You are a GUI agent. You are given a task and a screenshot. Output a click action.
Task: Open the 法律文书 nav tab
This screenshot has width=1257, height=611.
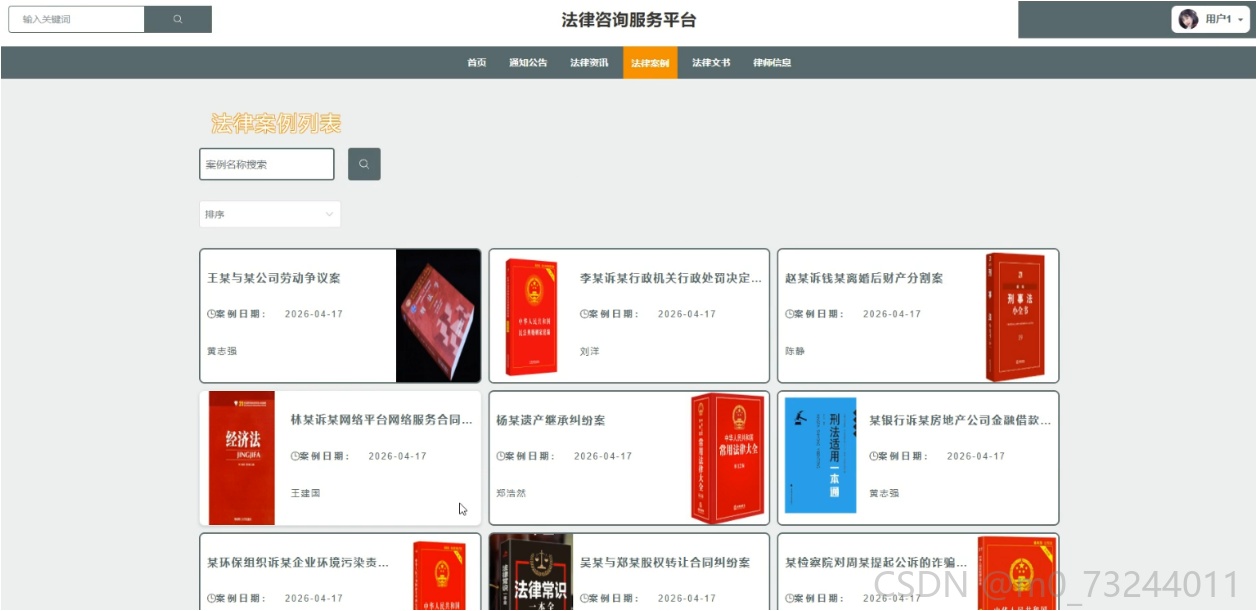tap(711, 63)
